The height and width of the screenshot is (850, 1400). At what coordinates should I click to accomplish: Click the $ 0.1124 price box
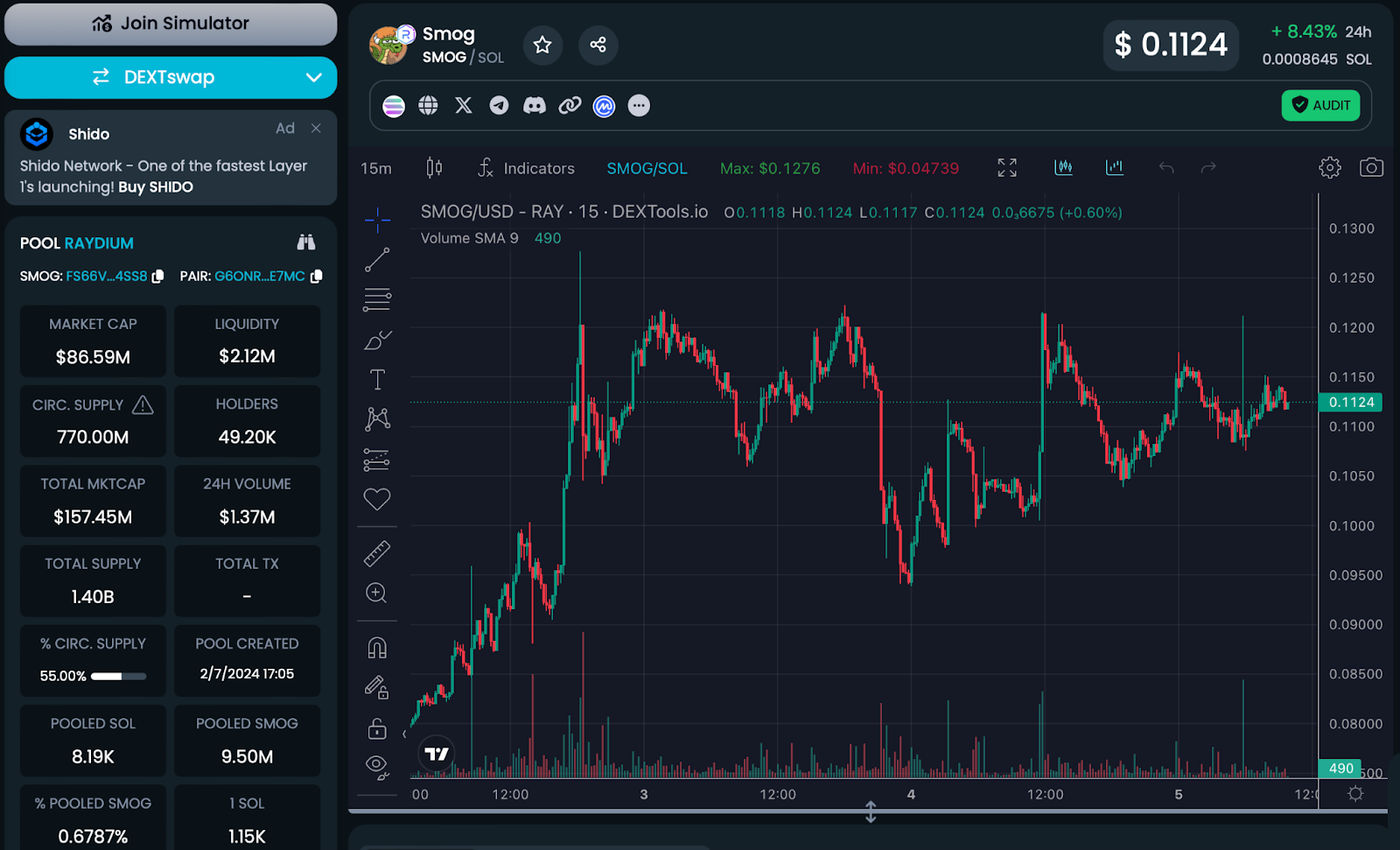[x=1171, y=45]
